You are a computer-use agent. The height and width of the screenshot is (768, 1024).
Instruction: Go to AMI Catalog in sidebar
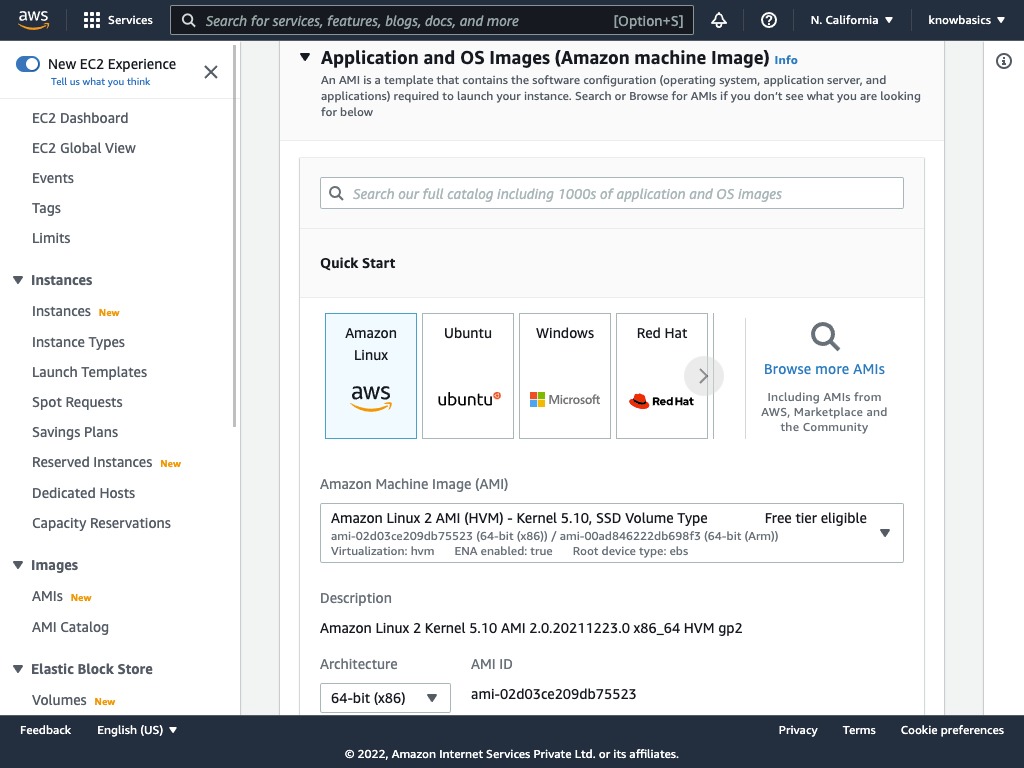(x=70, y=627)
